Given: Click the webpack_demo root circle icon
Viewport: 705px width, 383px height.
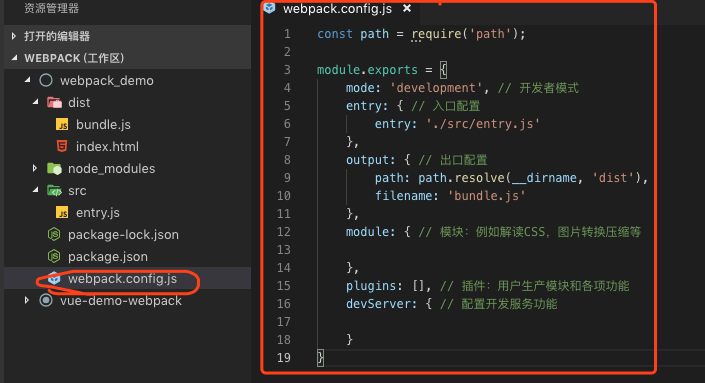Looking at the screenshot, I should [46, 80].
